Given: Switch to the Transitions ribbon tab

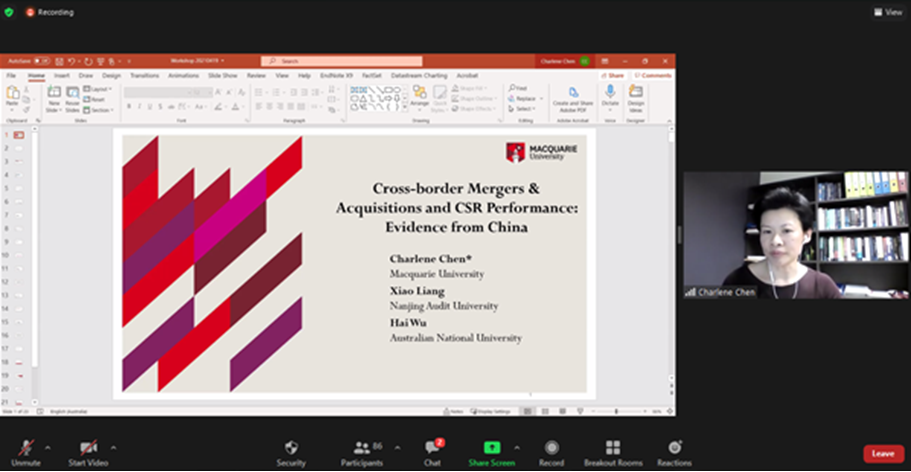Looking at the screenshot, I should point(144,75).
